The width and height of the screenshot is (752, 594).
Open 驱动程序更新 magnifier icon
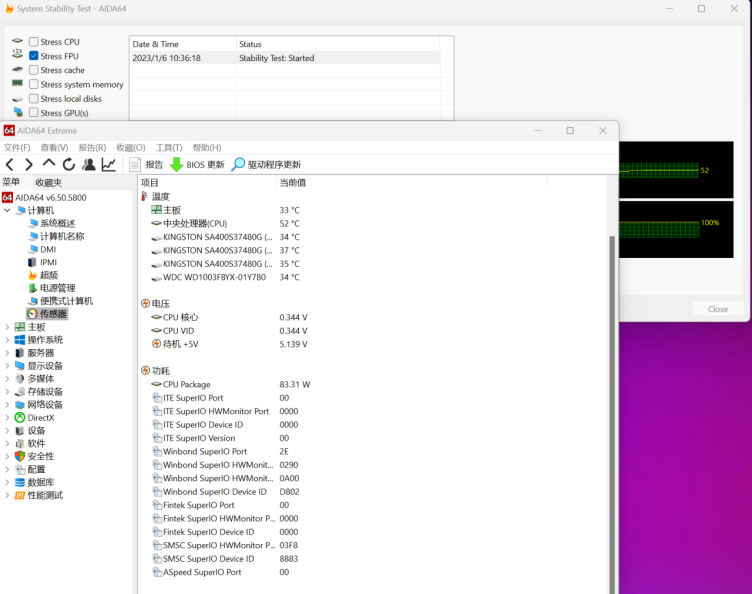coord(238,165)
